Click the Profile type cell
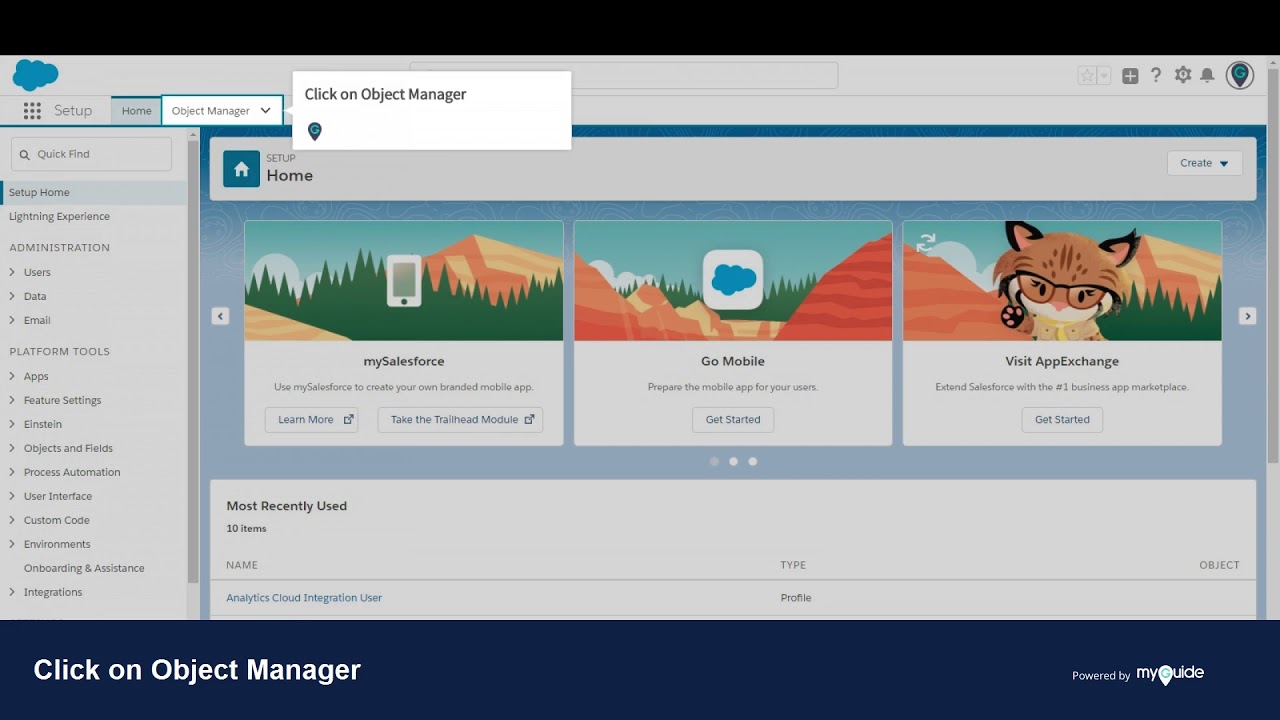Viewport: 1280px width, 720px height. tap(796, 598)
